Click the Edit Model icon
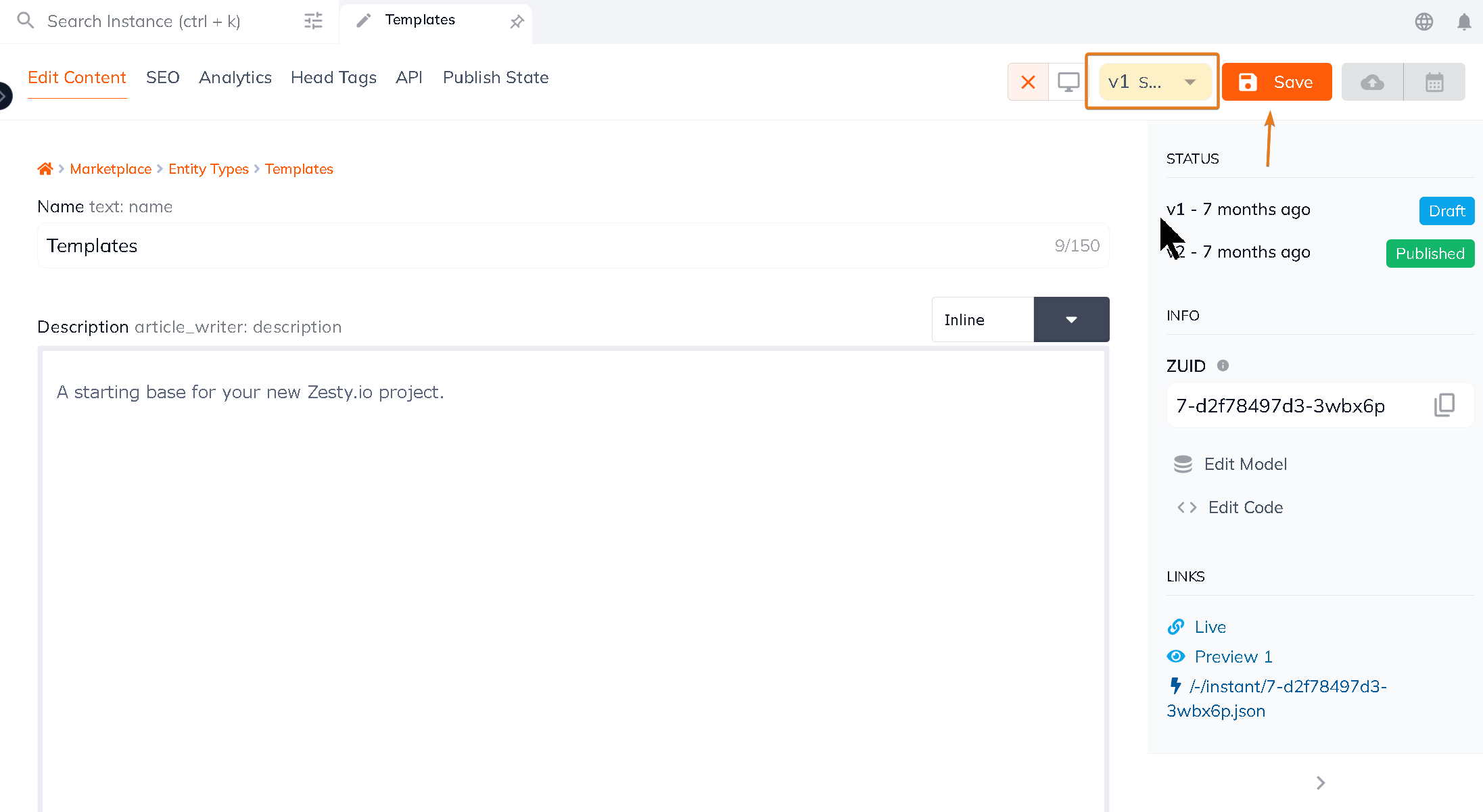Screen dimensions: 1483x812 (x=1183, y=464)
